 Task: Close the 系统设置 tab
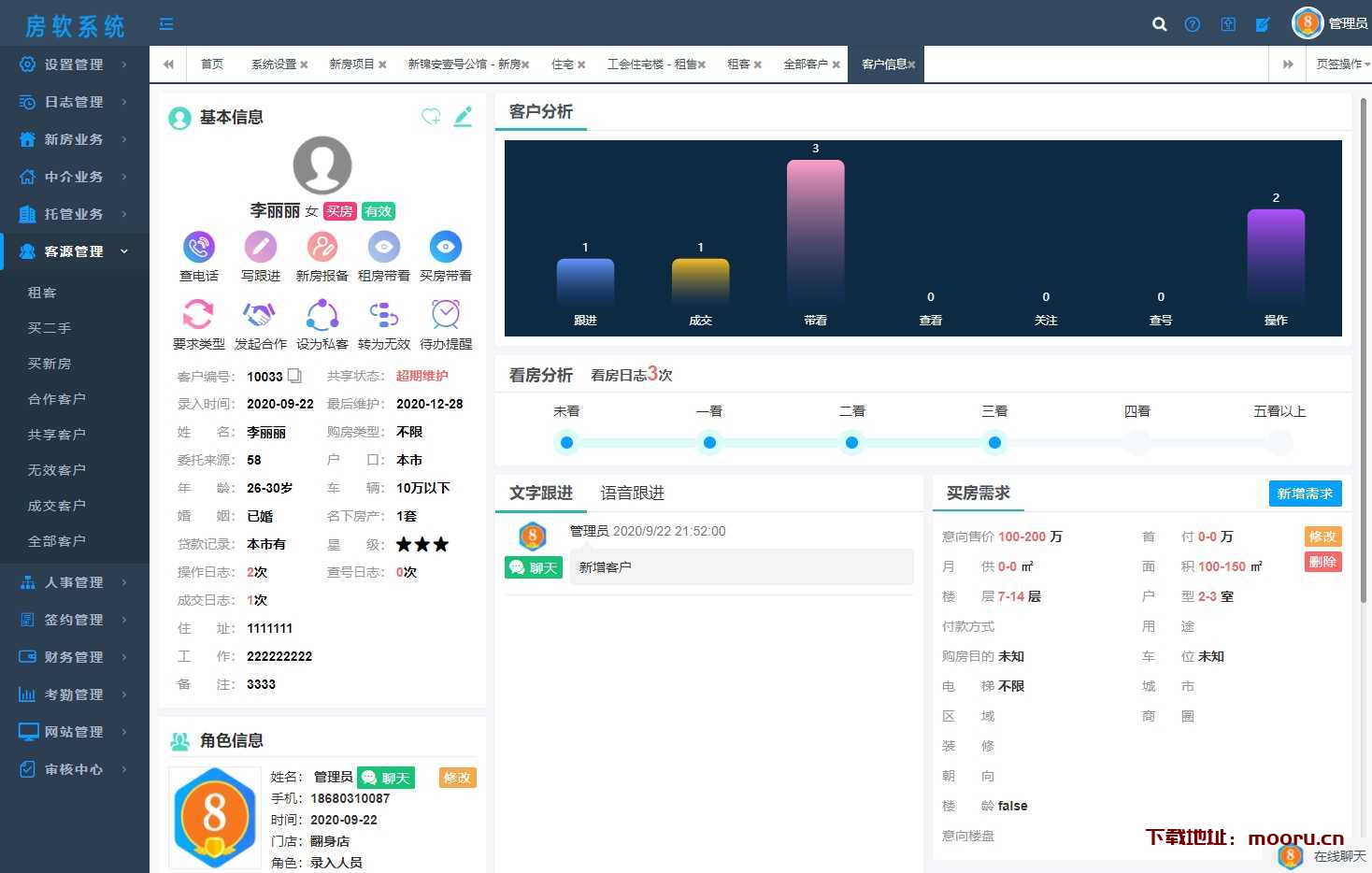coord(304,64)
